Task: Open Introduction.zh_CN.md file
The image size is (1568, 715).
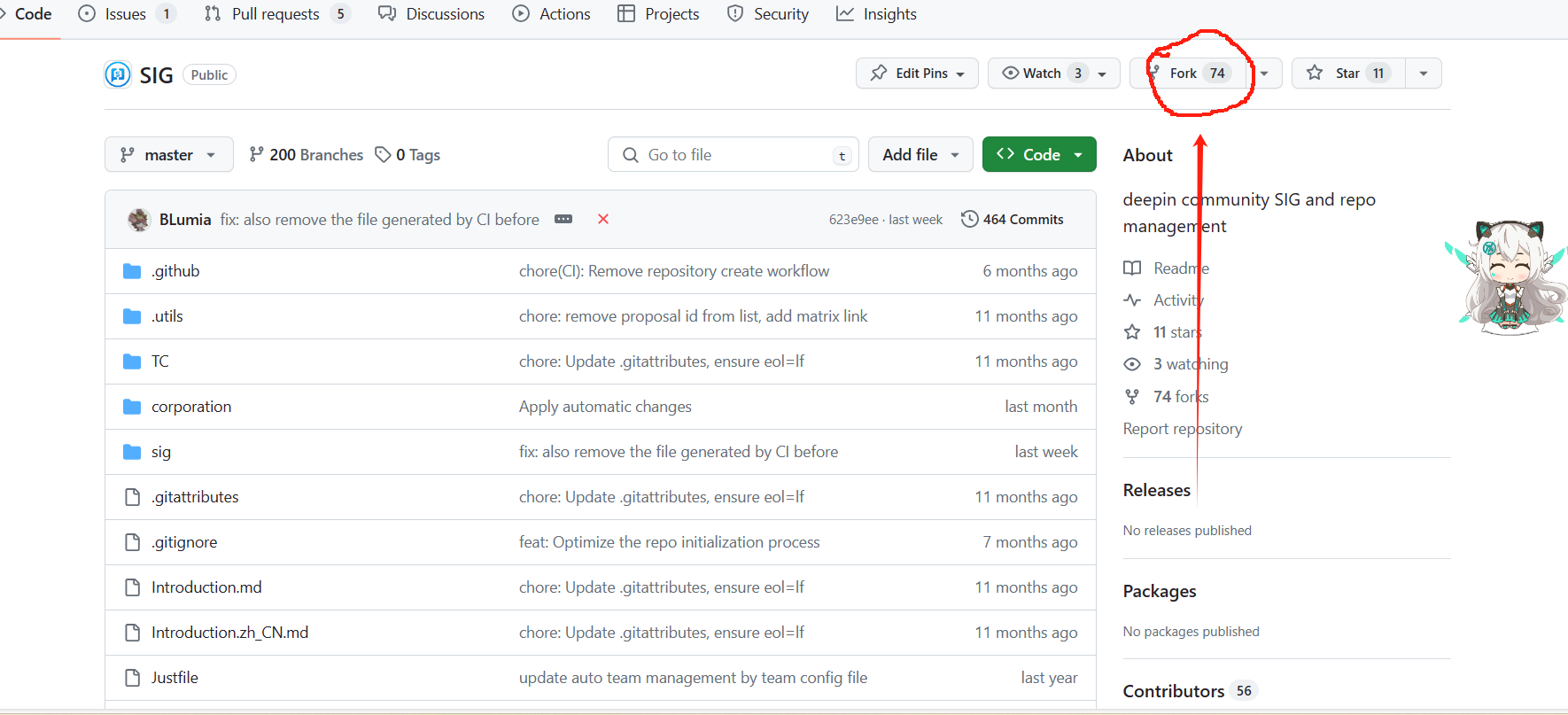Action: [230, 633]
